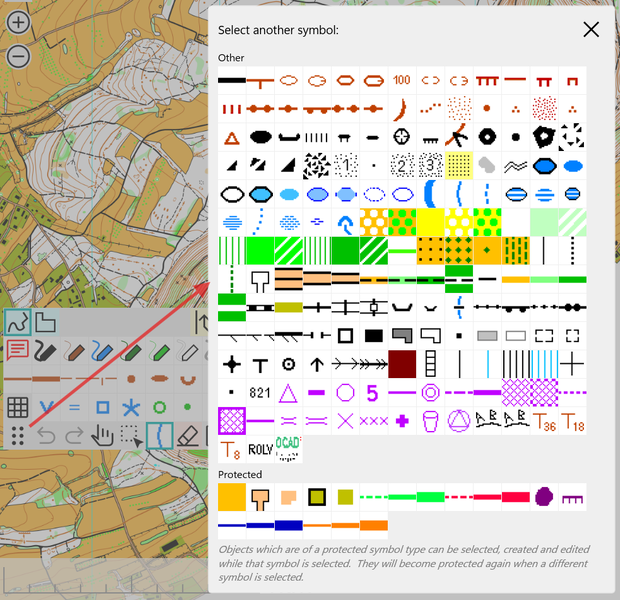Switch to straight-line polygon drawing mode
This screenshot has height=600, width=620.
[x=45, y=322]
